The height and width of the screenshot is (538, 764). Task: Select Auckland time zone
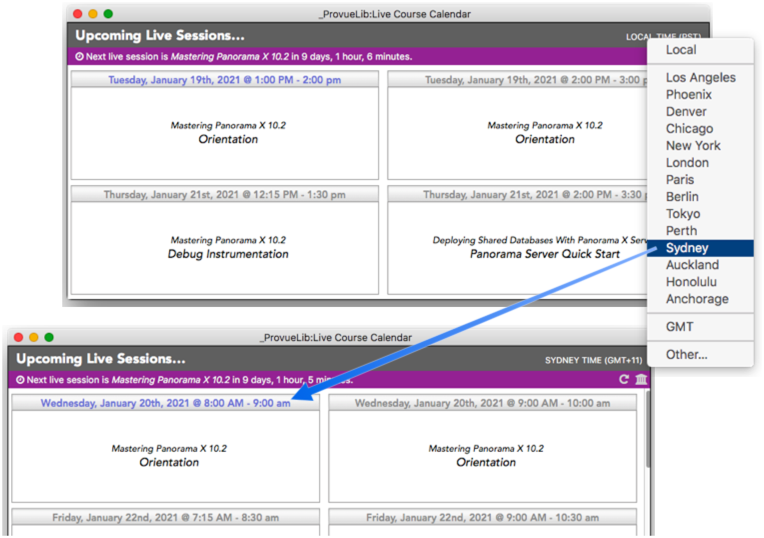700,265
